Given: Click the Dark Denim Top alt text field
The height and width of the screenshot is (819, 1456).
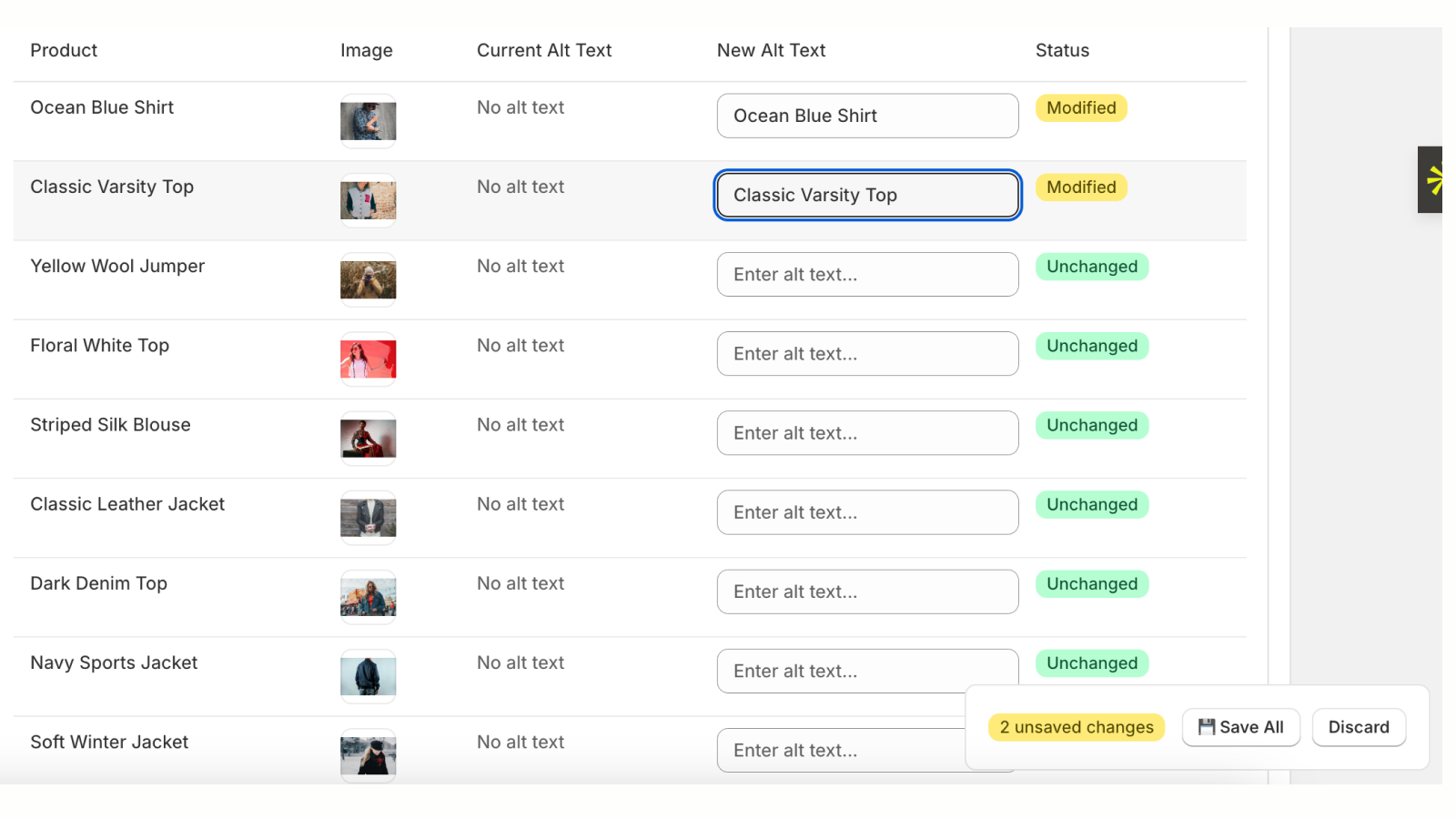Looking at the screenshot, I should click(867, 591).
